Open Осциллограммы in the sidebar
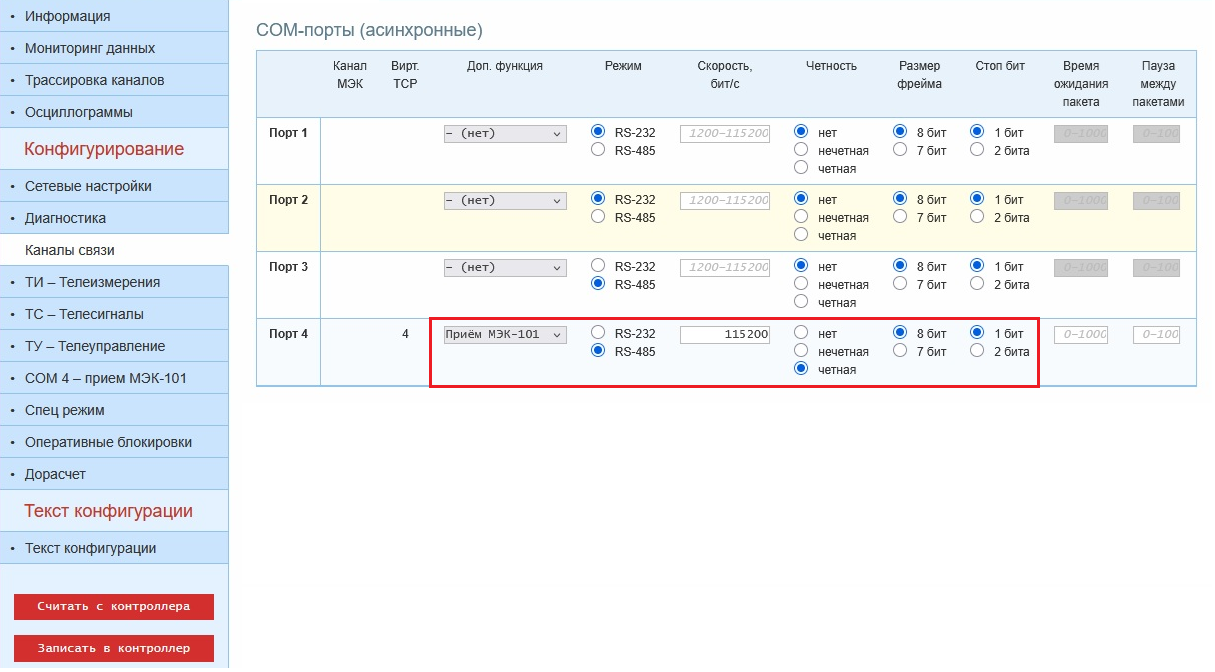Screen dimensions: 1215x672 click(79, 112)
